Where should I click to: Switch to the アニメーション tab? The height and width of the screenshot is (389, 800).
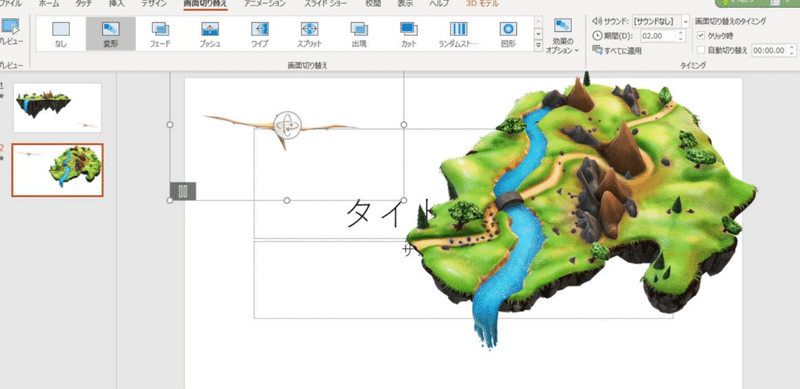tap(264, 4)
